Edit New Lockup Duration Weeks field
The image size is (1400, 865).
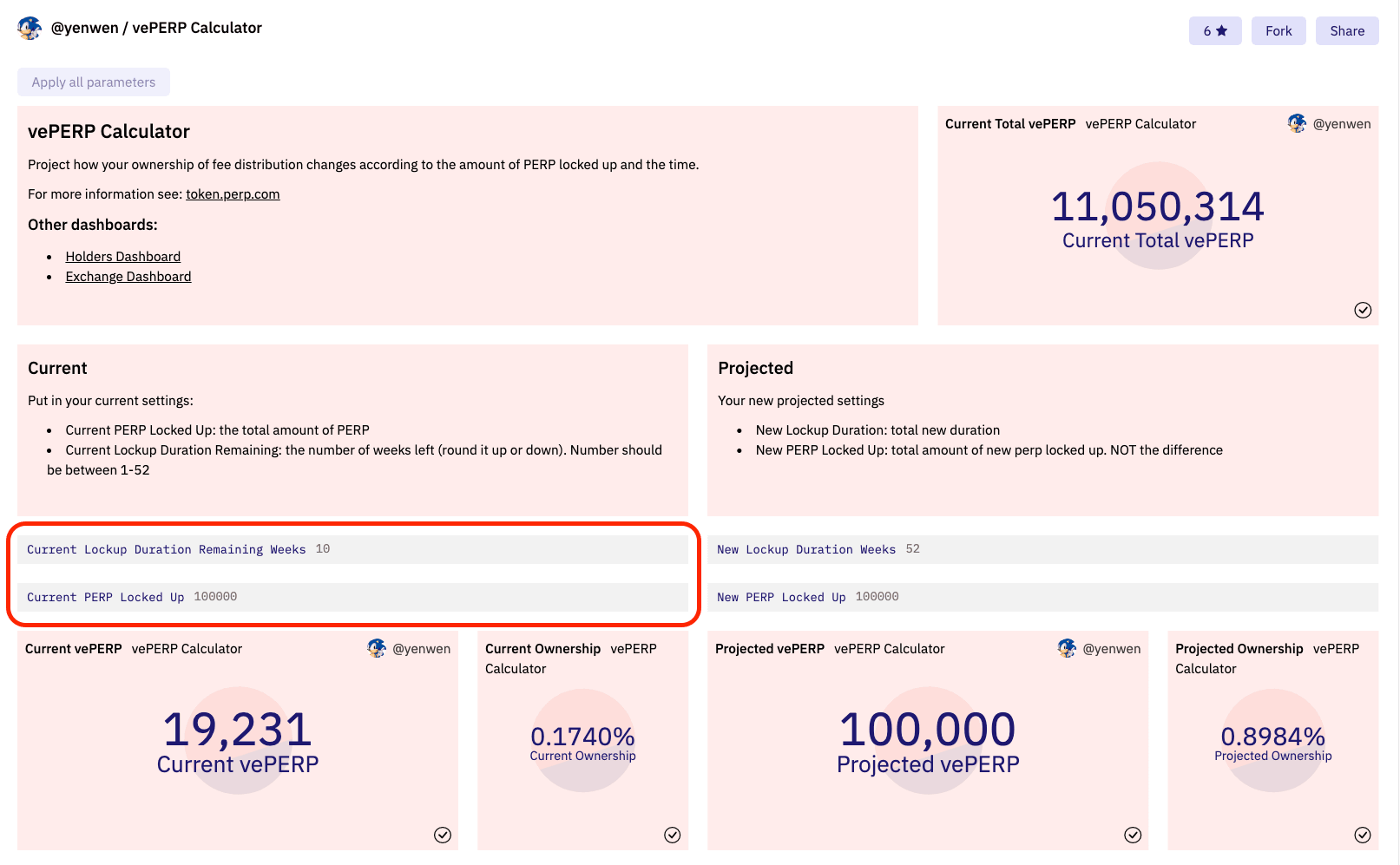tap(1042, 549)
